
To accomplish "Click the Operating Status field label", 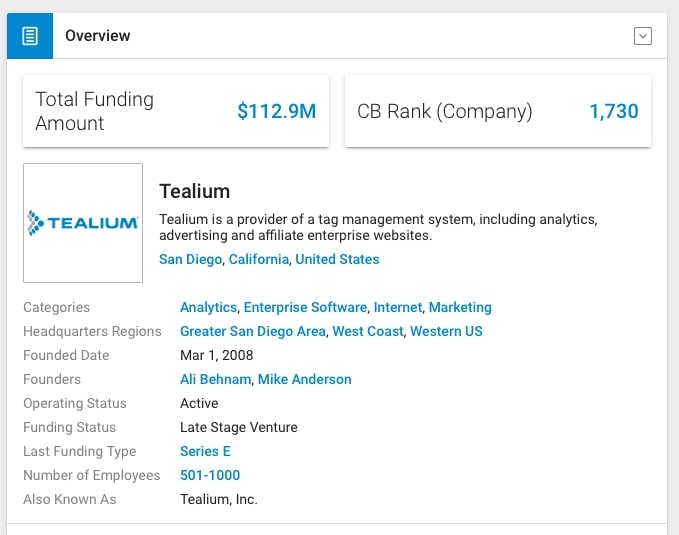I will 75,403.
